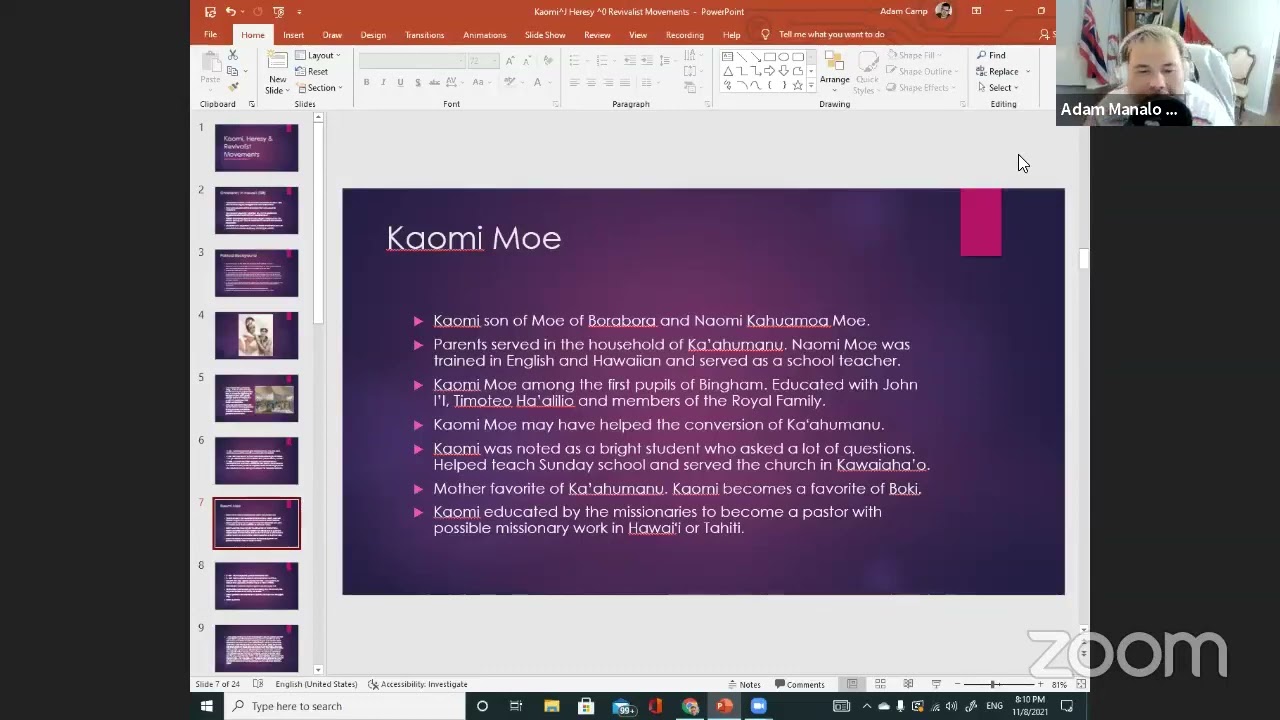Image resolution: width=1280 pixels, height=720 pixels.
Task: Click the Save icon in the title bar
Action: pyautogui.click(x=210, y=12)
